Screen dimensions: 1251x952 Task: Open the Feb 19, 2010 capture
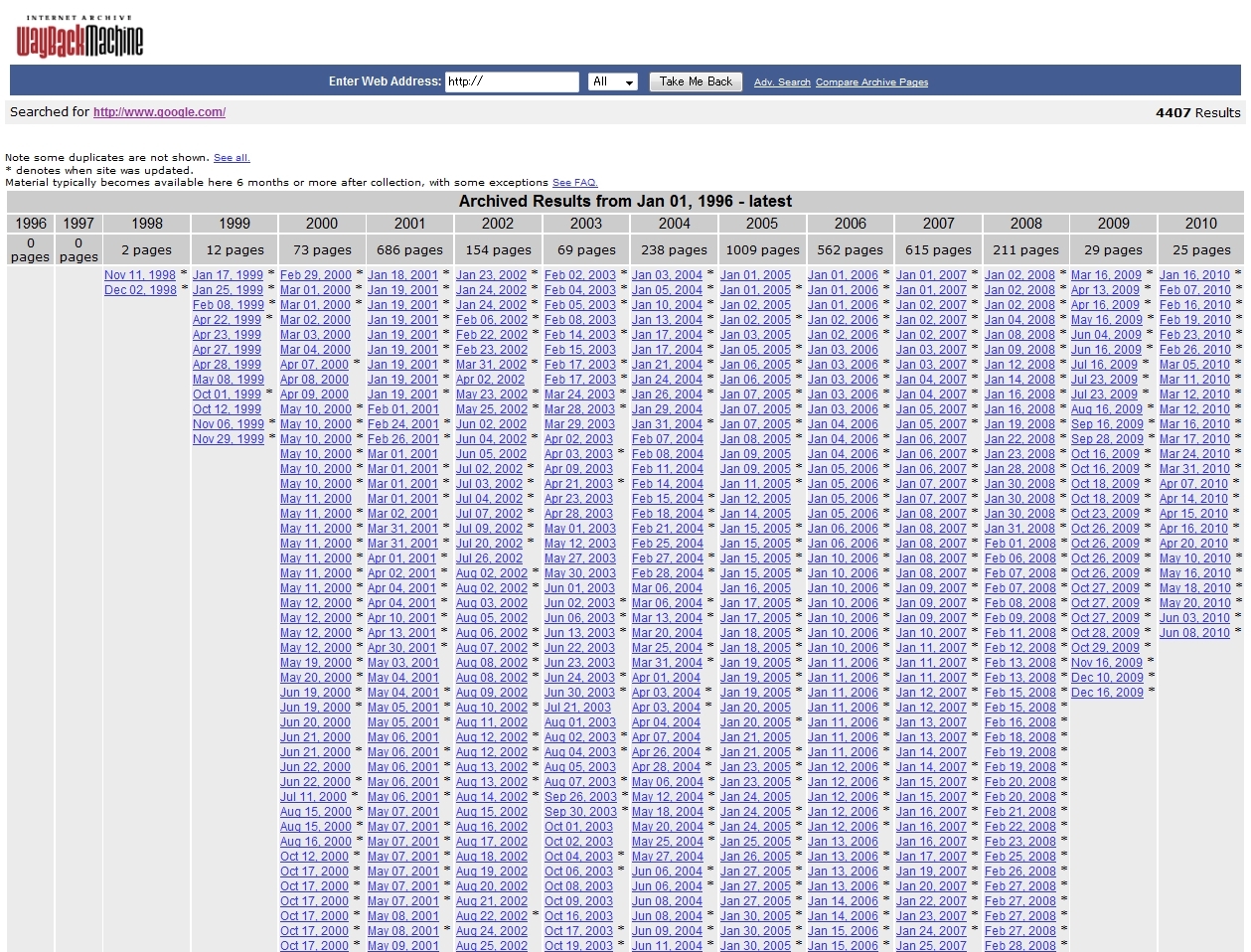[x=1195, y=320]
